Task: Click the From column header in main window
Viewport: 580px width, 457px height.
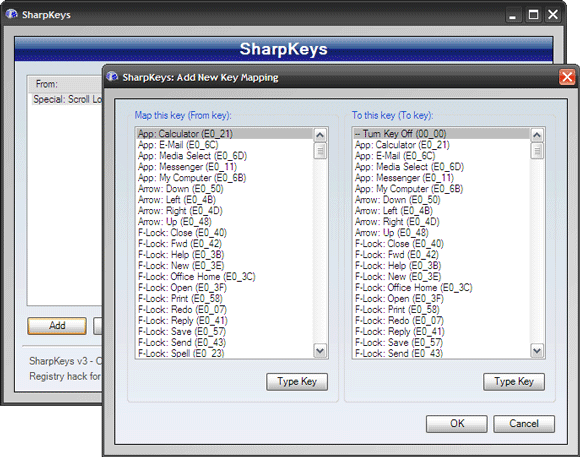Action: pos(65,84)
